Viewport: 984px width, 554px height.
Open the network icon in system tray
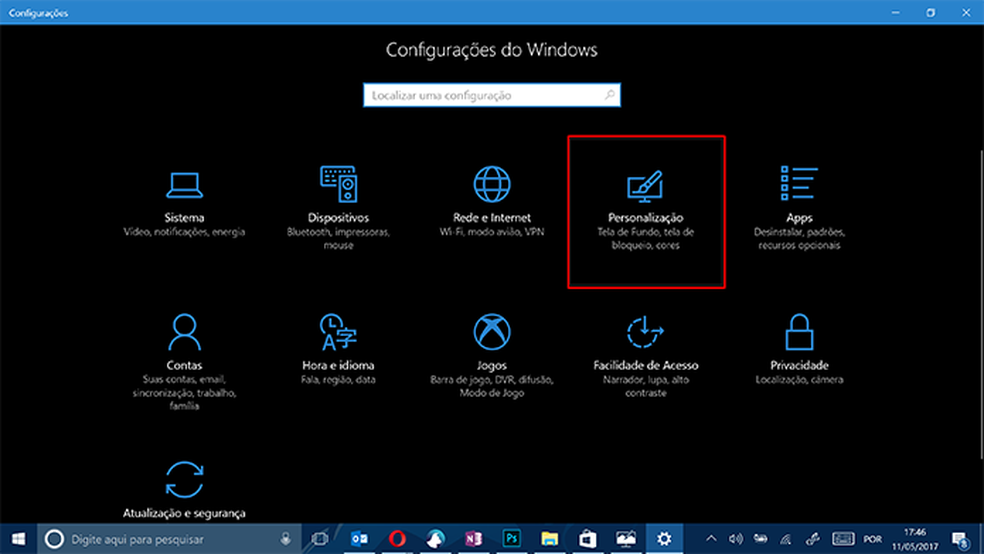(x=786, y=539)
